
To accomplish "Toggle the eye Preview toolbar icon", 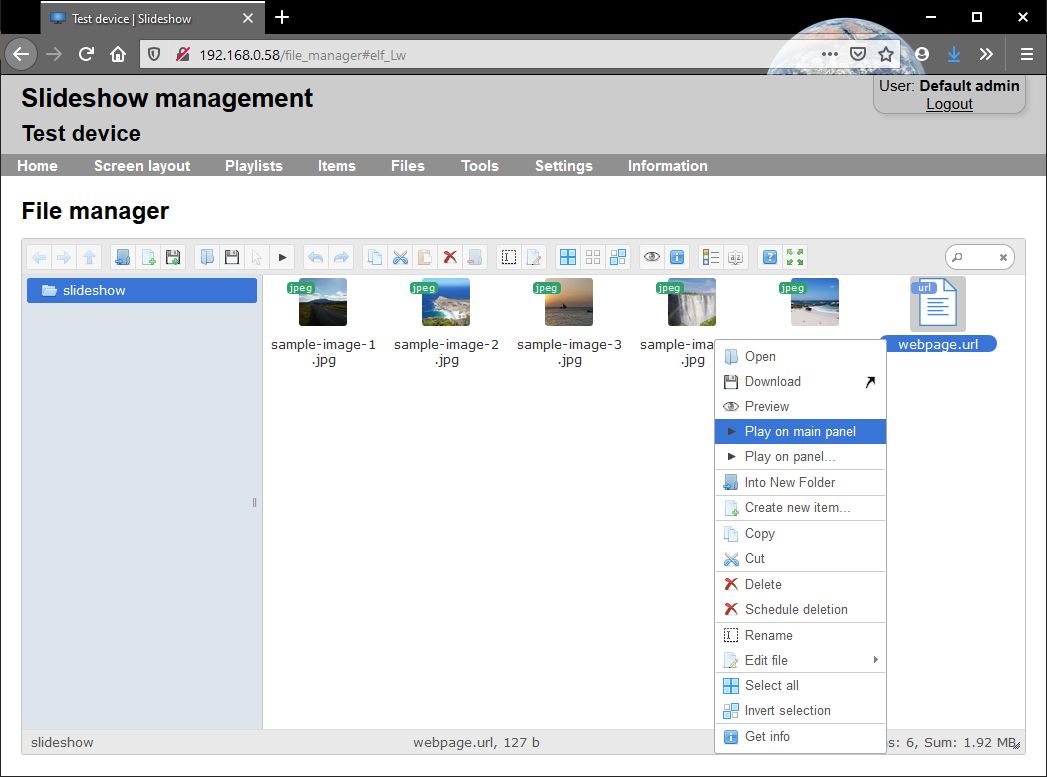I will 652,258.
